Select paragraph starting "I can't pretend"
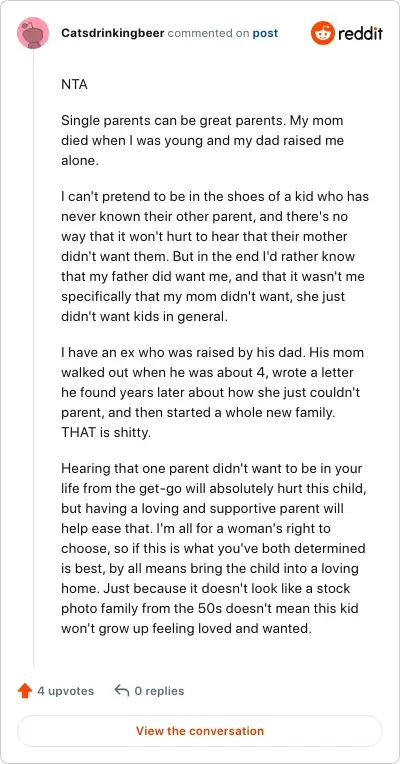 (x=215, y=257)
